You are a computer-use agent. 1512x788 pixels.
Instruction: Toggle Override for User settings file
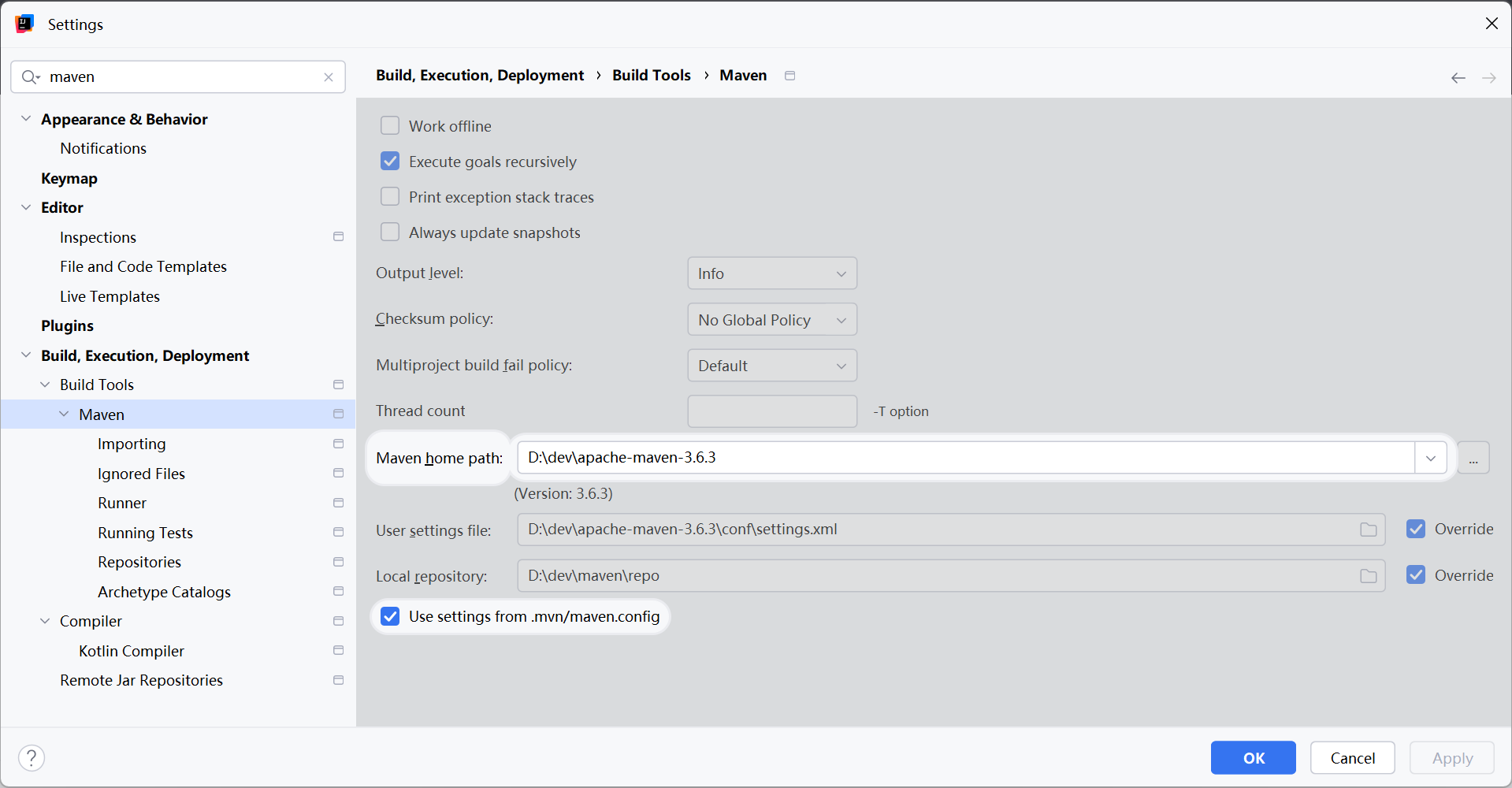[1416, 529]
